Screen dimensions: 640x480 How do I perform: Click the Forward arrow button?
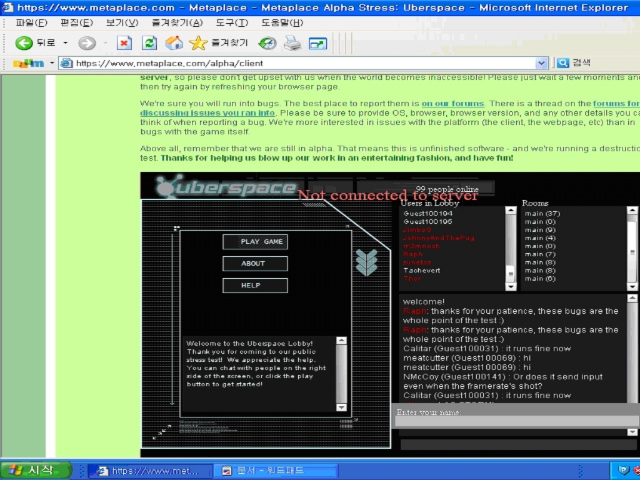(87, 42)
